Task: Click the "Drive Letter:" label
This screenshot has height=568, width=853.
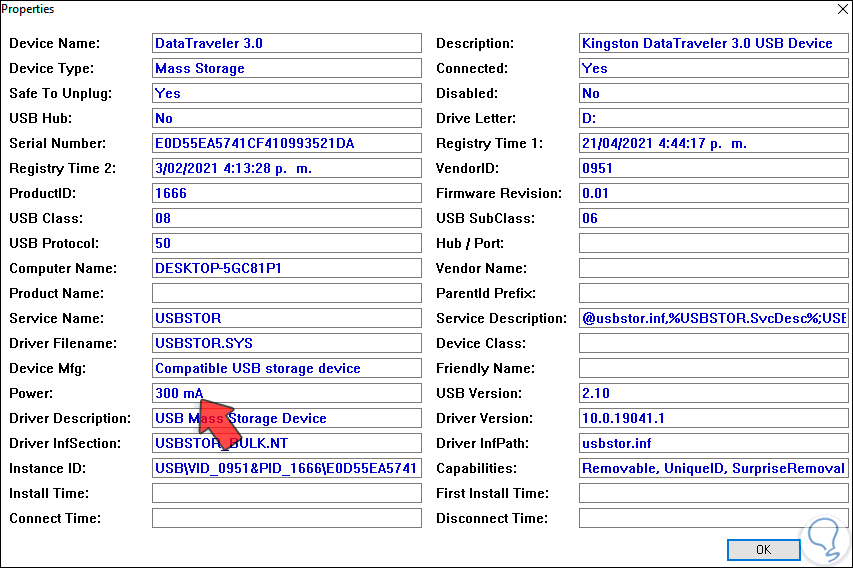Action: [x=476, y=118]
